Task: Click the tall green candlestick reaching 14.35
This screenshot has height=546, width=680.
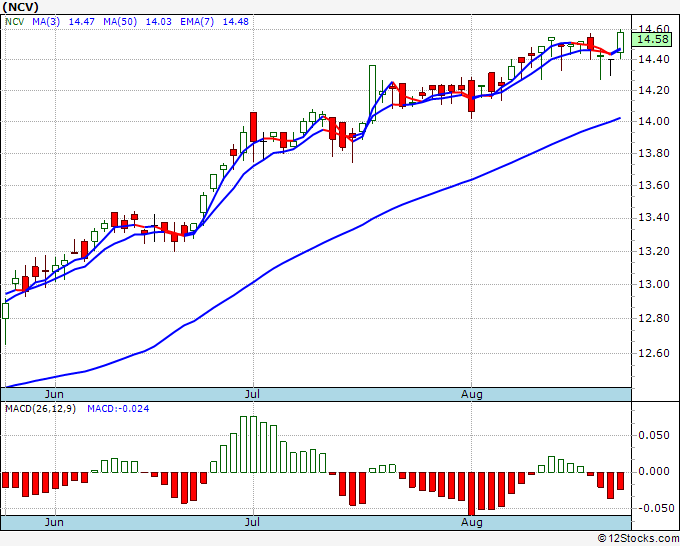Action: [x=373, y=93]
